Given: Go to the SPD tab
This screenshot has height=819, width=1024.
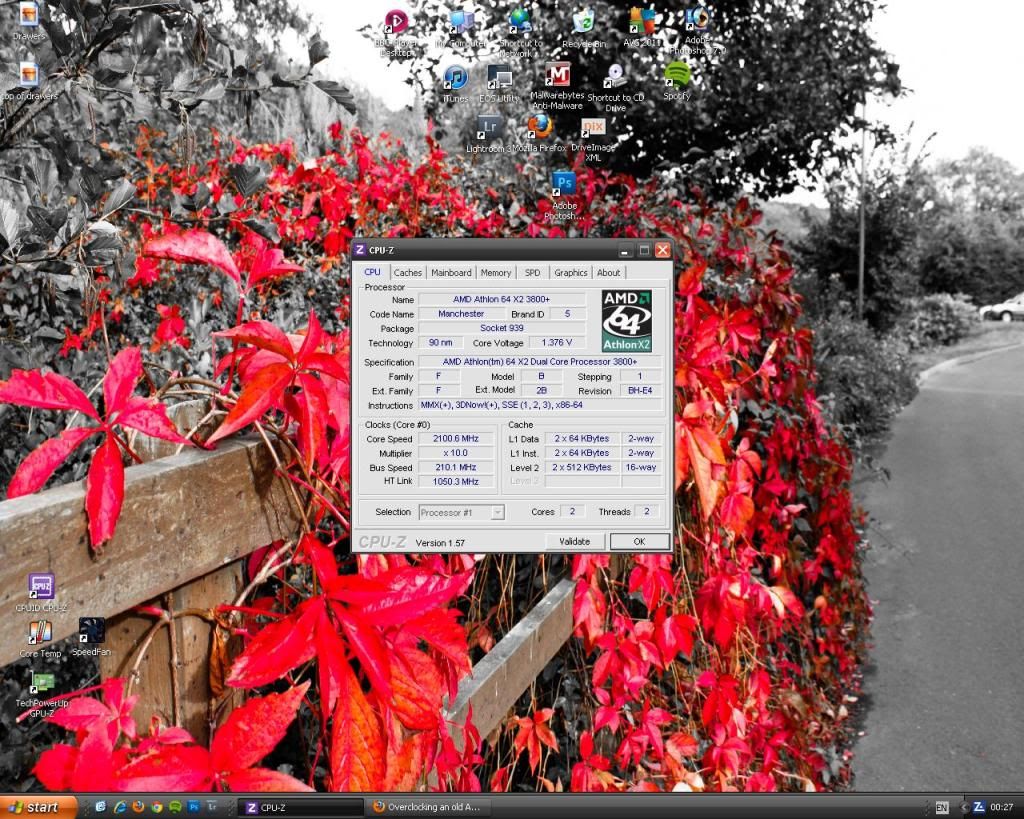Looking at the screenshot, I should click(532, 272).
